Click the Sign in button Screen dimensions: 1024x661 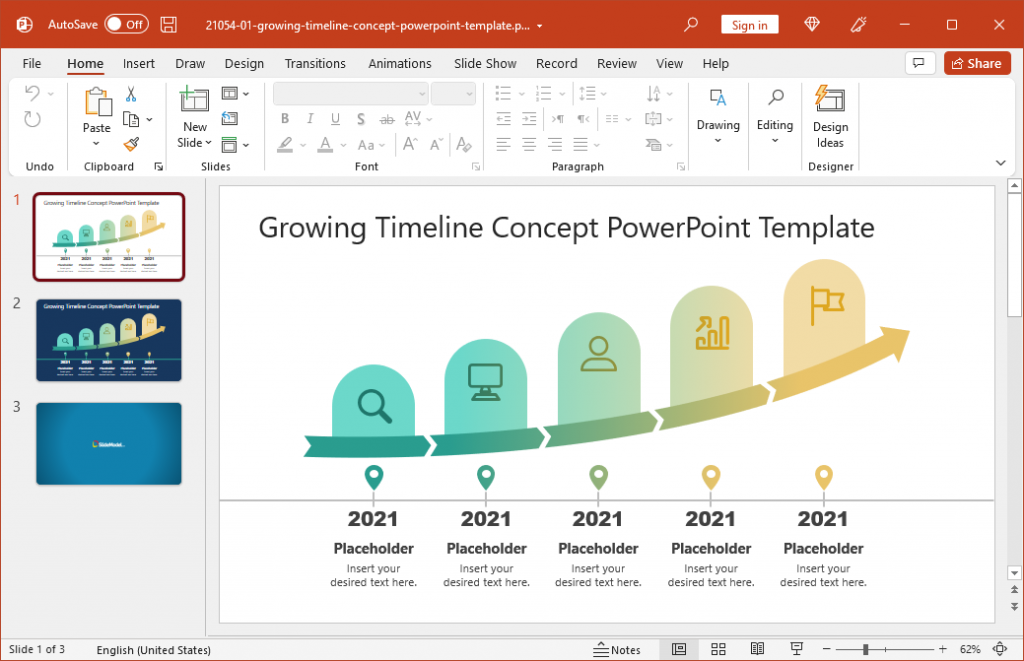pyautogui.click(x=749, y=23)
